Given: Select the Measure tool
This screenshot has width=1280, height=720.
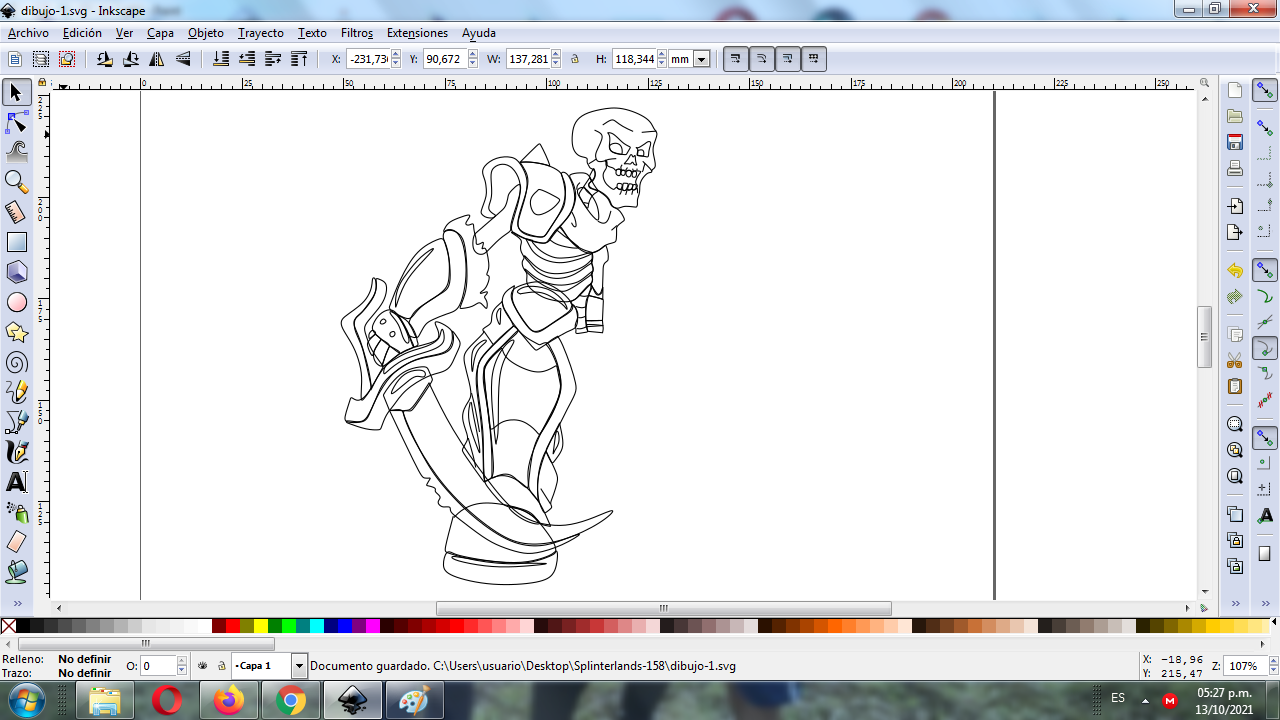Looking at the screenshot, I should pos(16,212).
